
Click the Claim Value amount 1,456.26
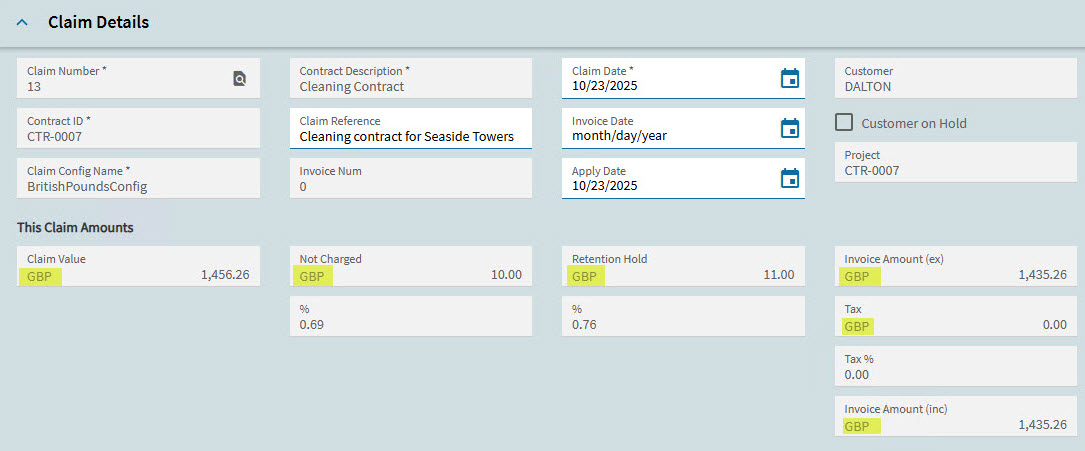(x=225, y=275)
